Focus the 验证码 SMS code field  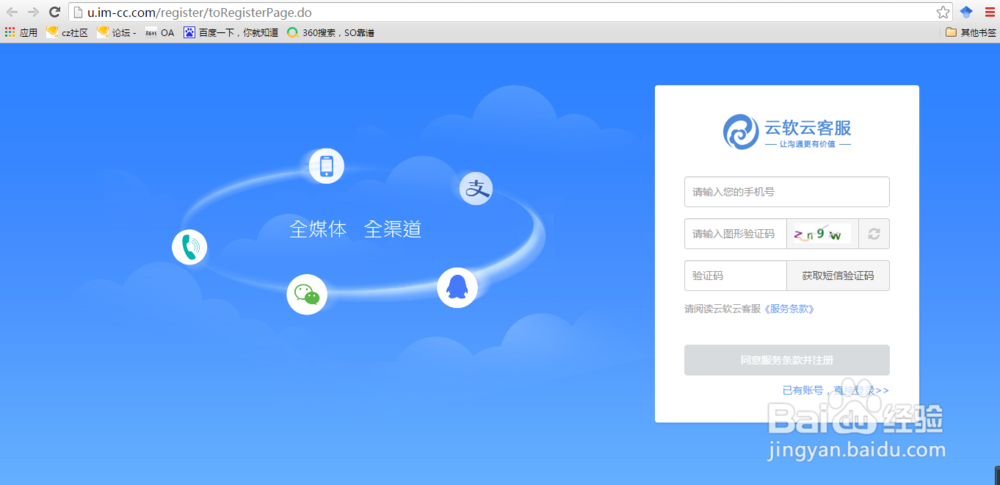735,276
